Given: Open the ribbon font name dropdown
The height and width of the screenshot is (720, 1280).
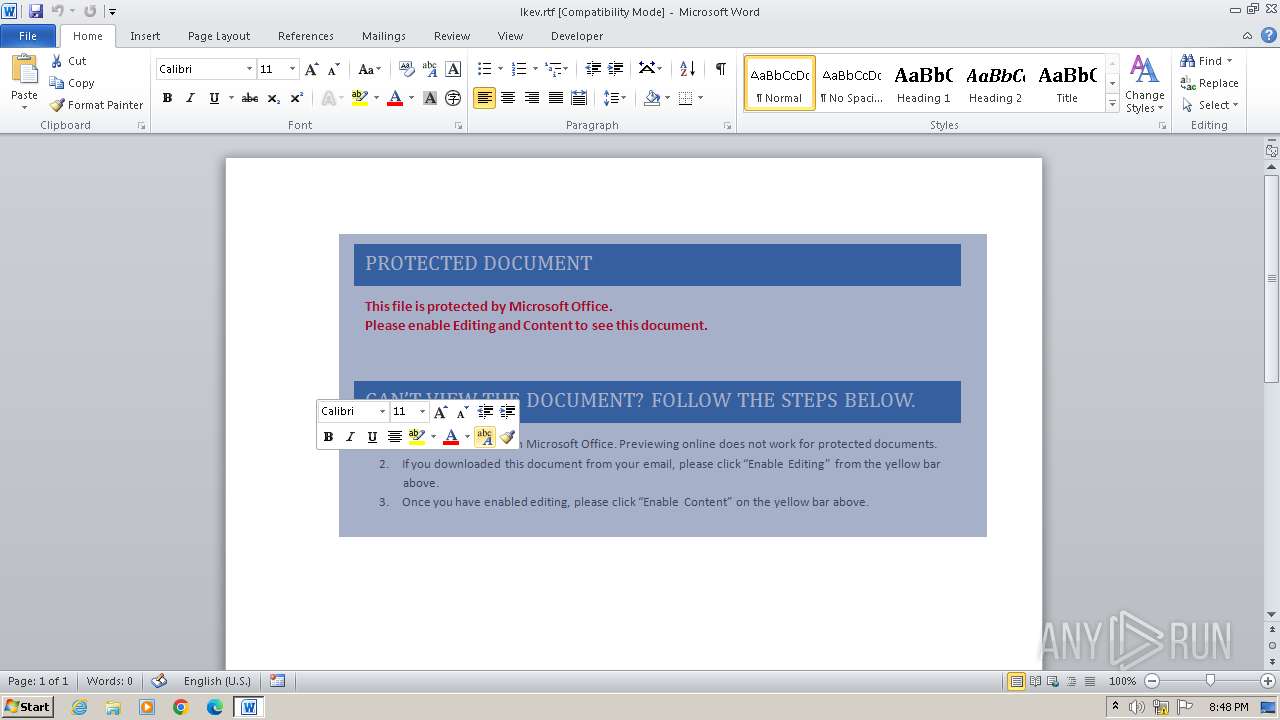Looking at the screenshot, I should click(249, 69).
